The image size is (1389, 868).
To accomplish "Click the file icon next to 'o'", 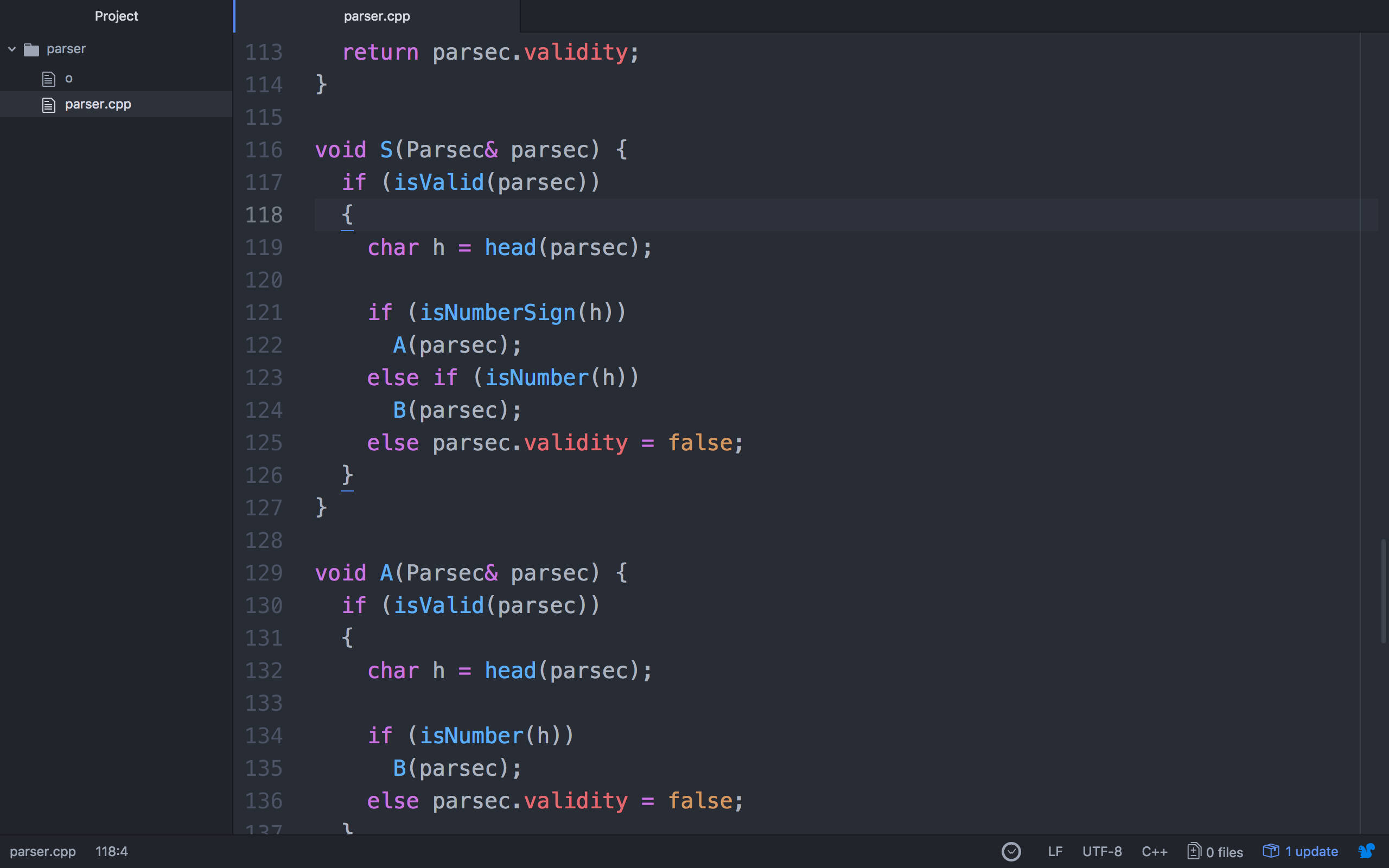I will pyautogui.click(x=49, y=79).
